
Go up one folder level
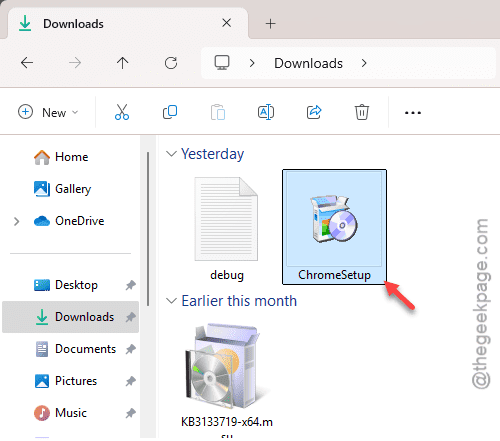click(x=122, y=63)
